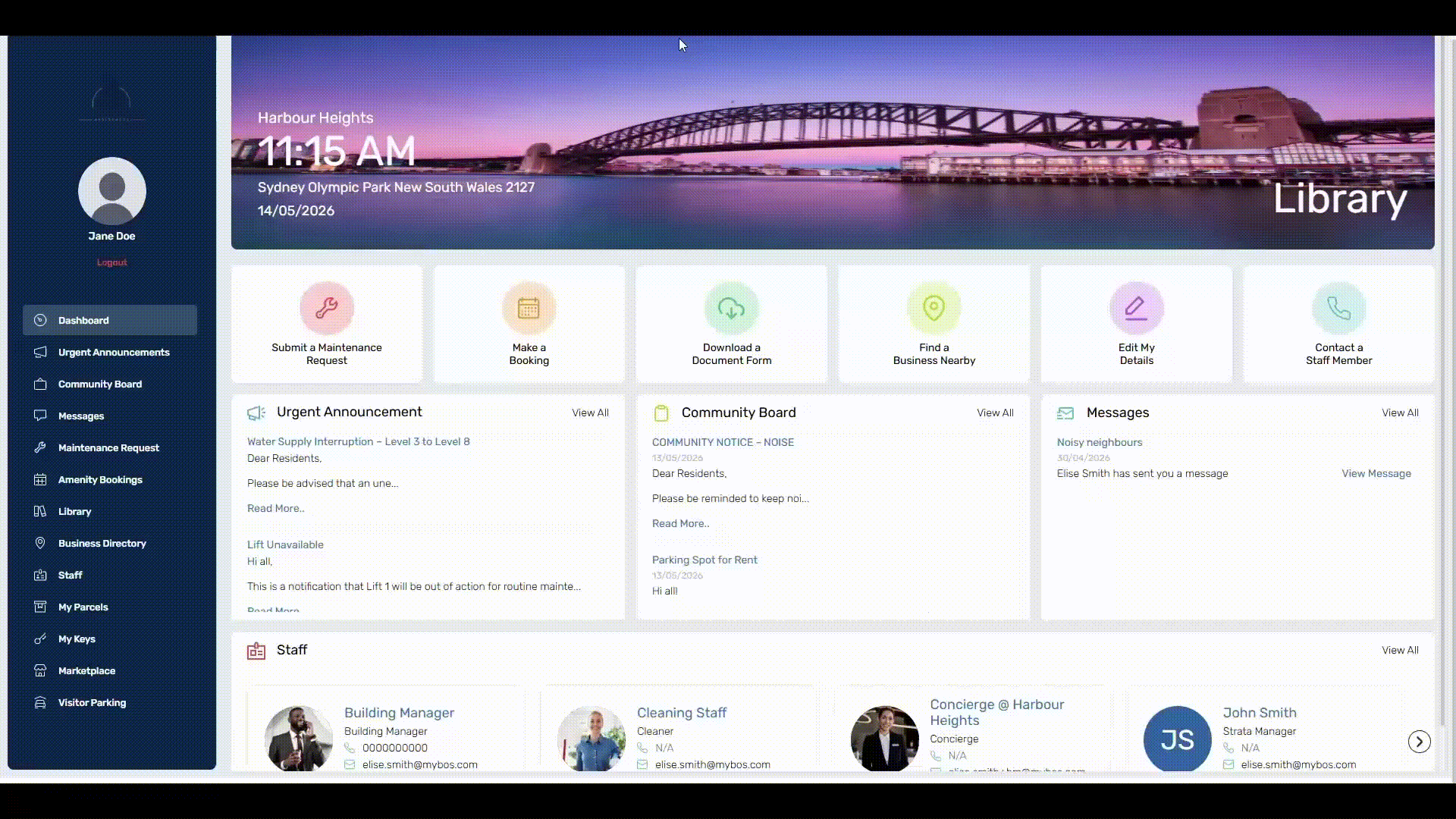Image resolution: width=1456 pixels, height=819 pixels.
Task: Click the Staff badge sidebar icon
Action: click(x=40, y=575)
